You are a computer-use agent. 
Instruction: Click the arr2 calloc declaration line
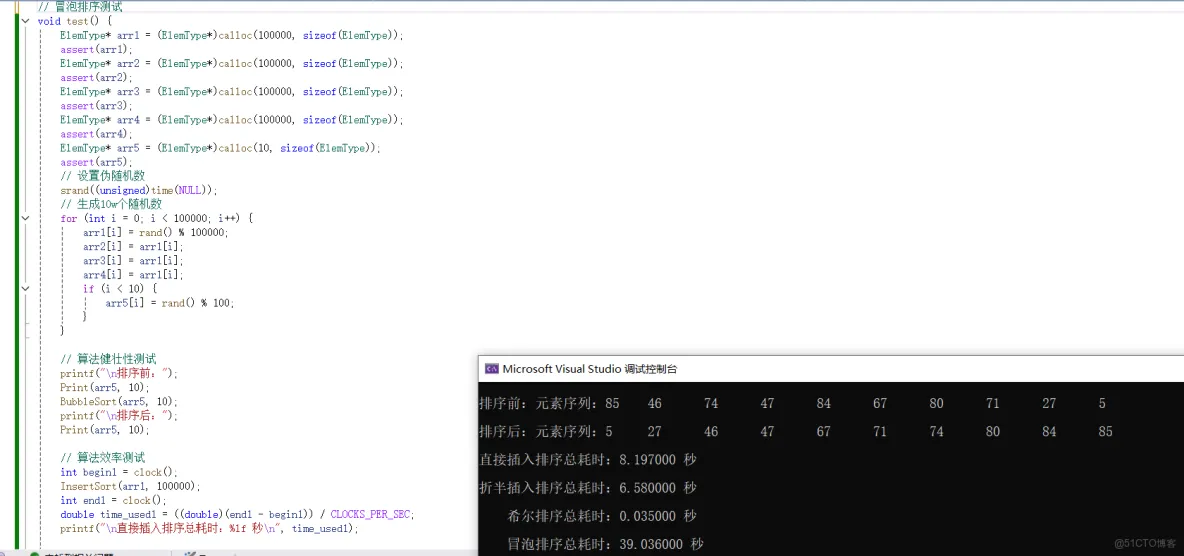232,63
